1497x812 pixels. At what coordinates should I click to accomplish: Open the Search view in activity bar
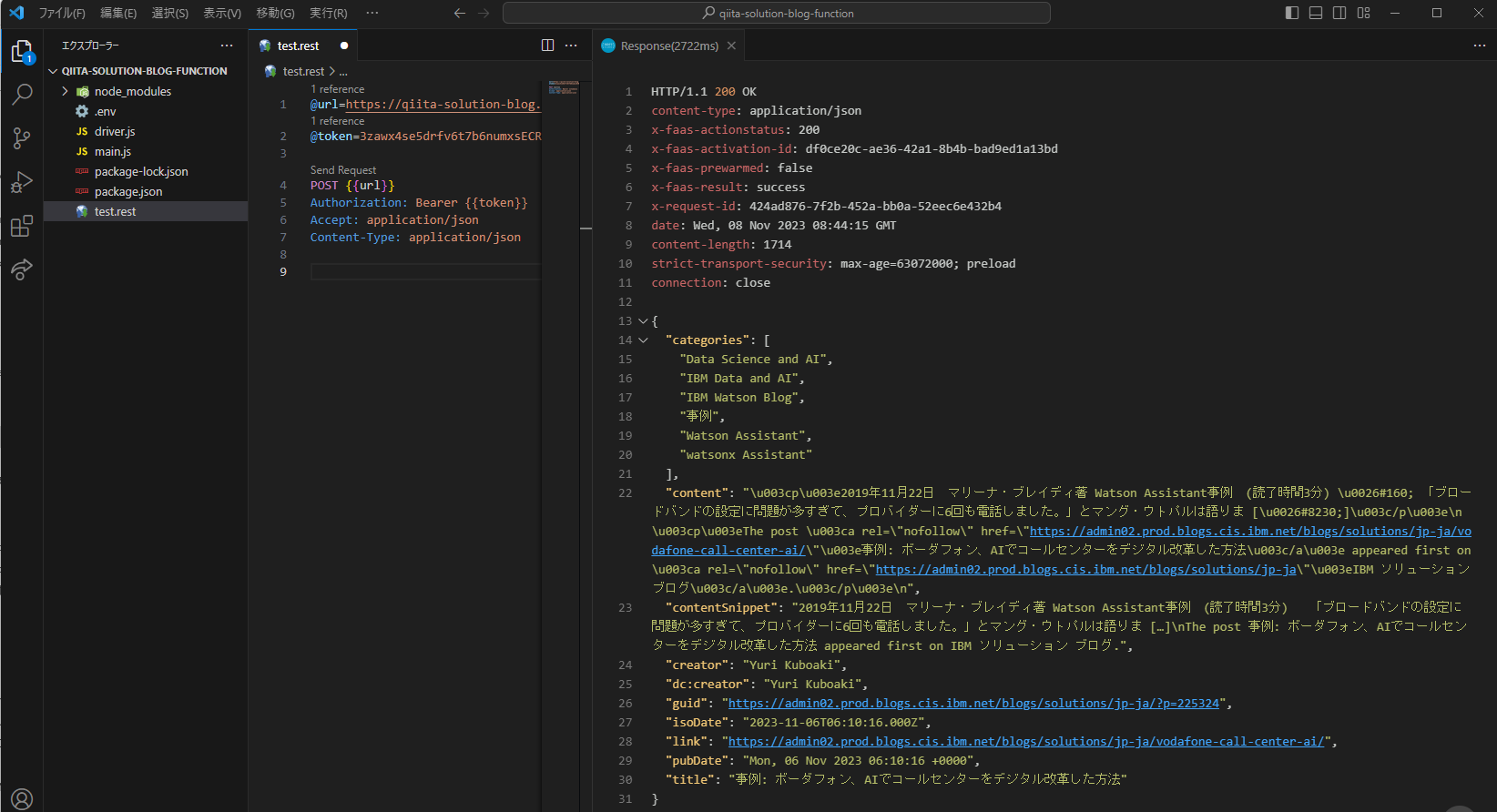(22, 94)
